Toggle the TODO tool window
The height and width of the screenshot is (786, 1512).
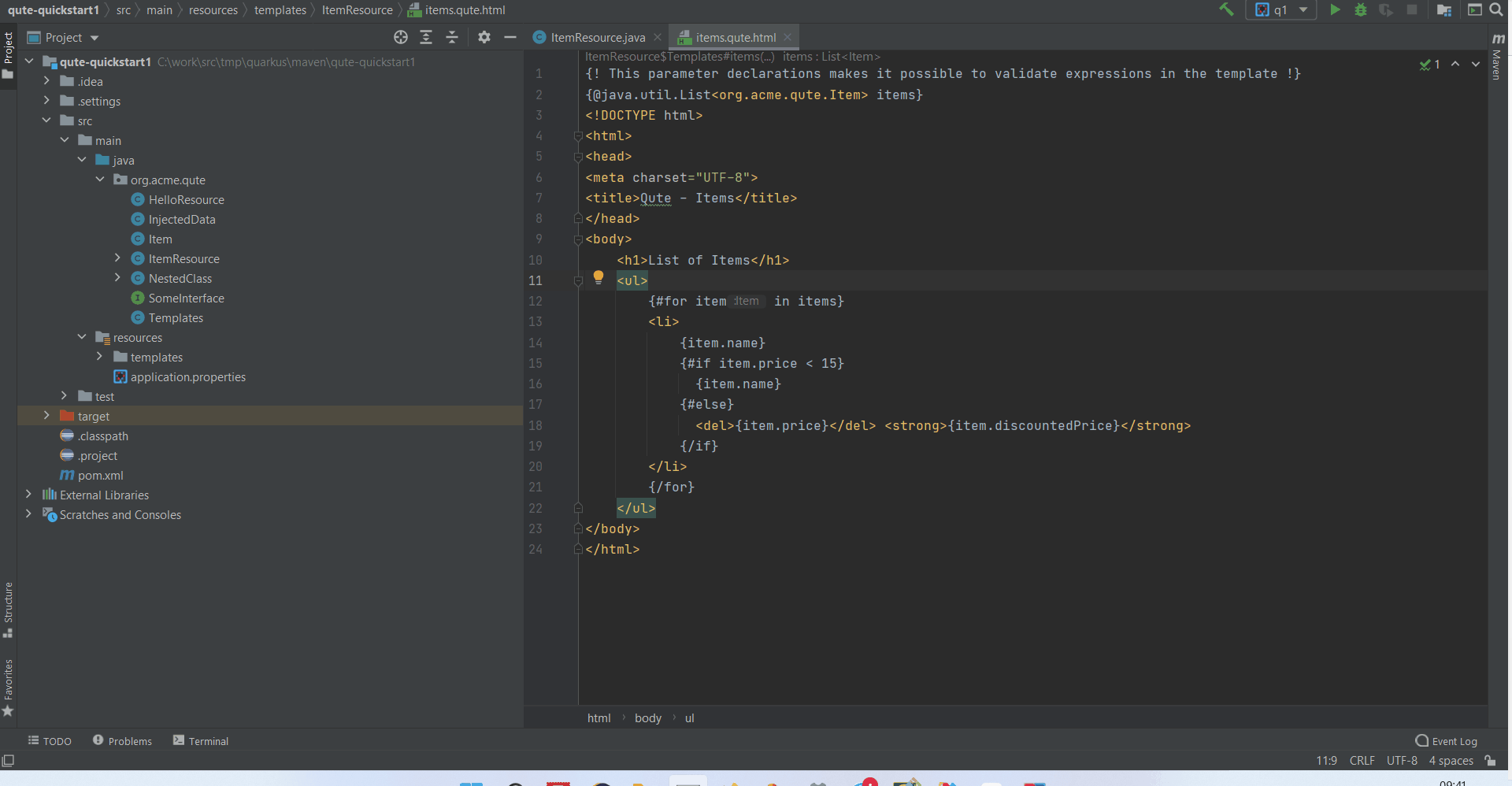(50, 740)
